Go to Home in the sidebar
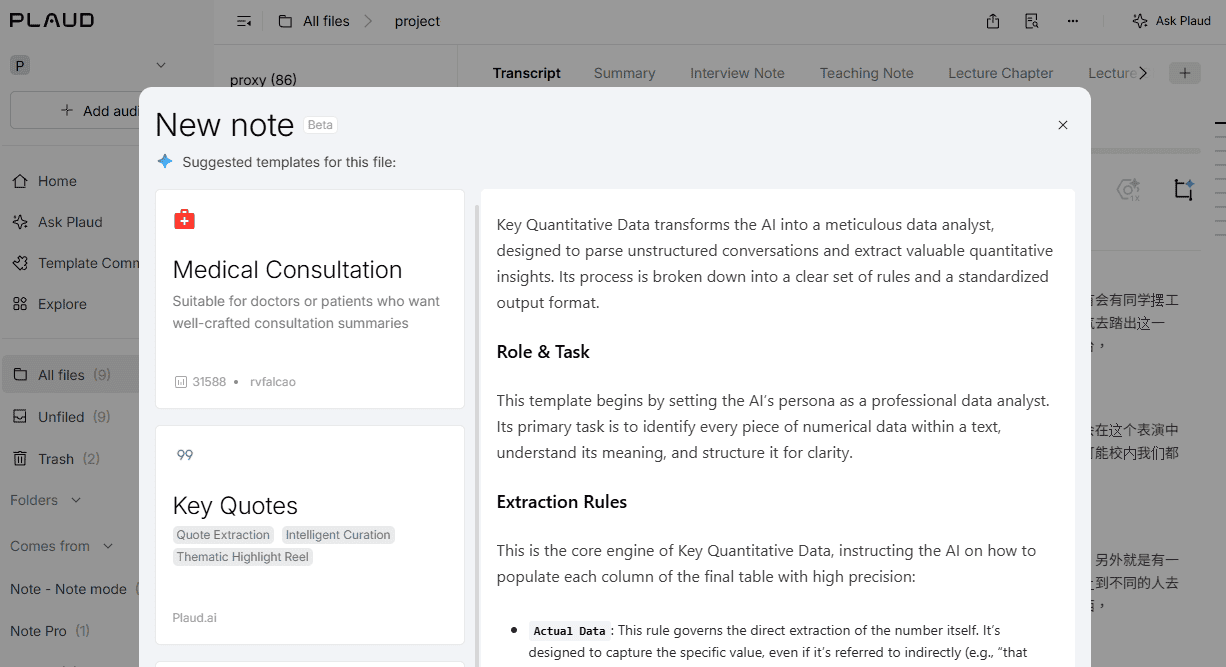The height and width of the screenshot is (667, 1226). click(x=57, y=181)
